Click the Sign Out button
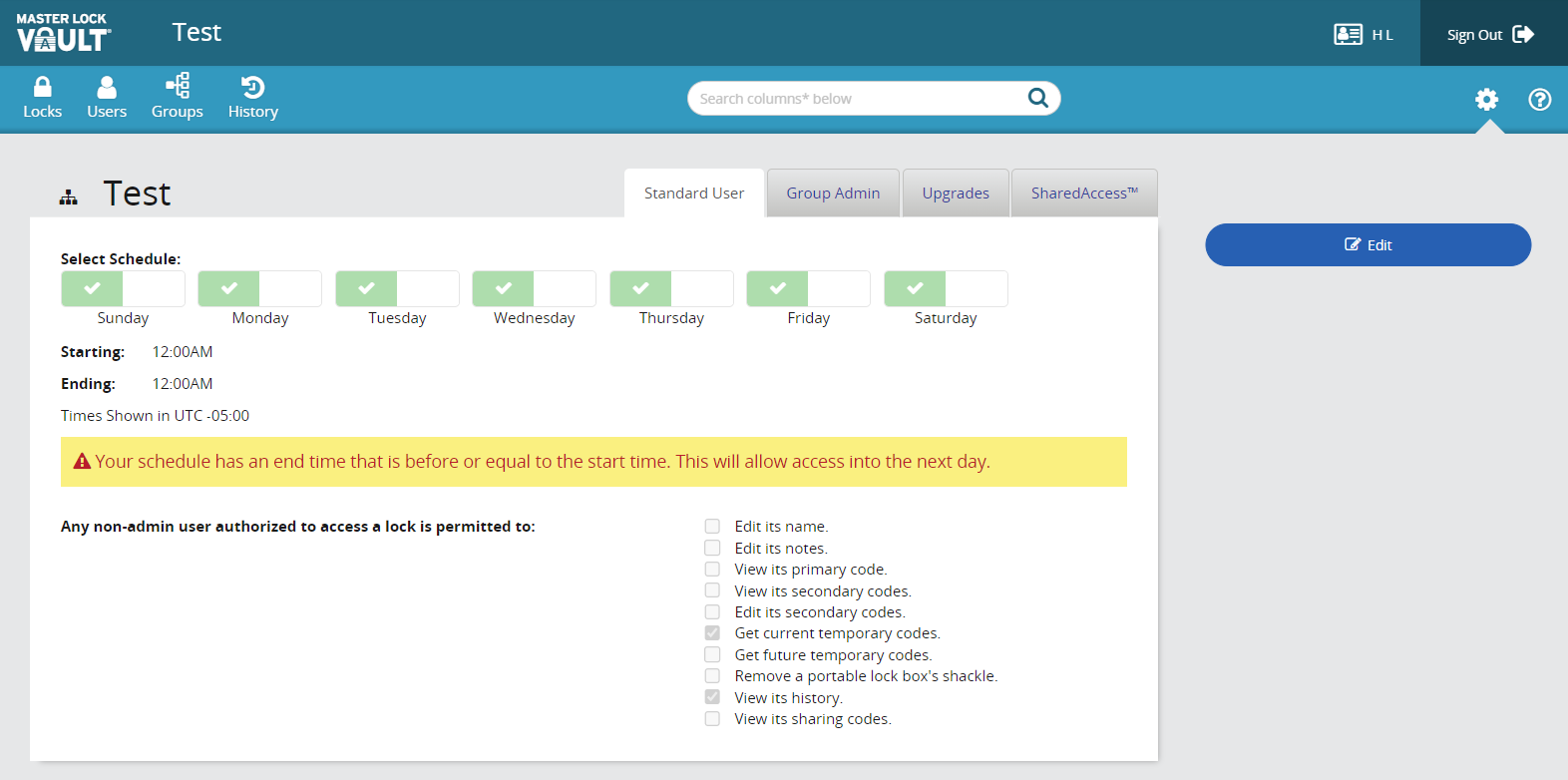The width and height of the screenshot is (1568, 780). click(1491, 34)
